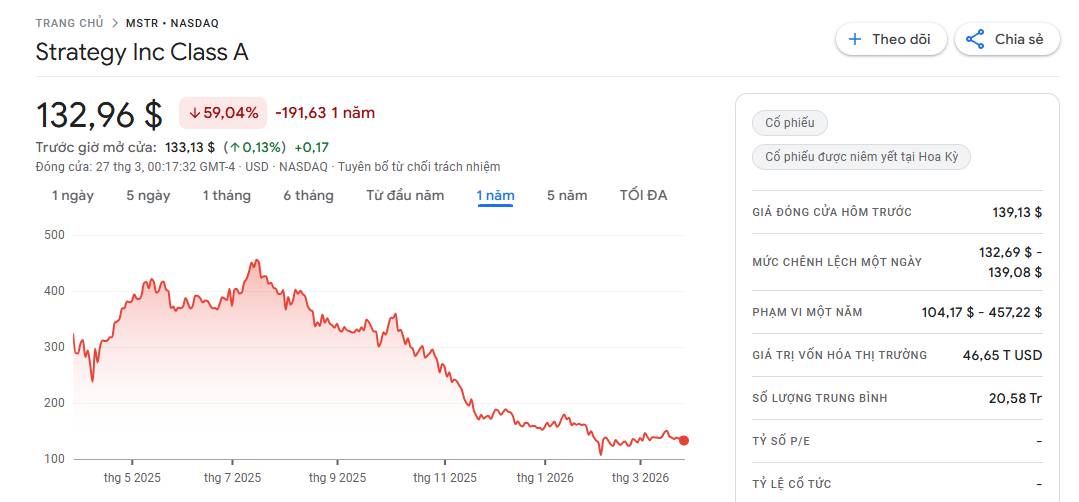This screenshot has width=1079, height=502.
Task: Click Cổ phiếu được niêm yết tại Hoa Kỳ chip
Action: (x=861, y=157)
